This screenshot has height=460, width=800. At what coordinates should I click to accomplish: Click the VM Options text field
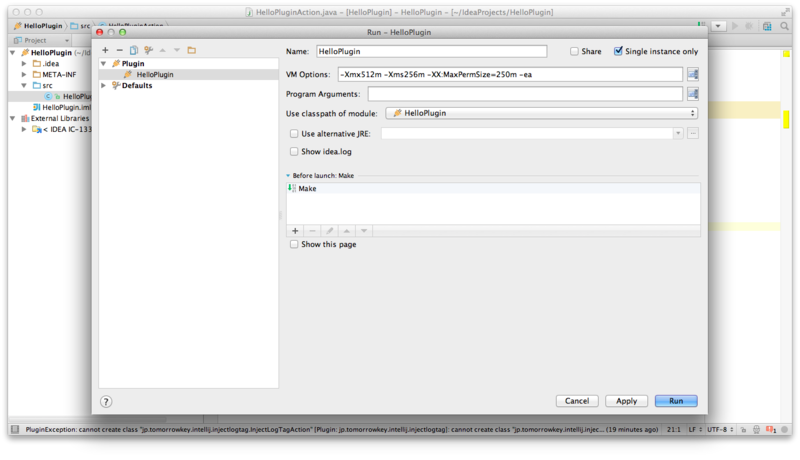tap(510, 74)
